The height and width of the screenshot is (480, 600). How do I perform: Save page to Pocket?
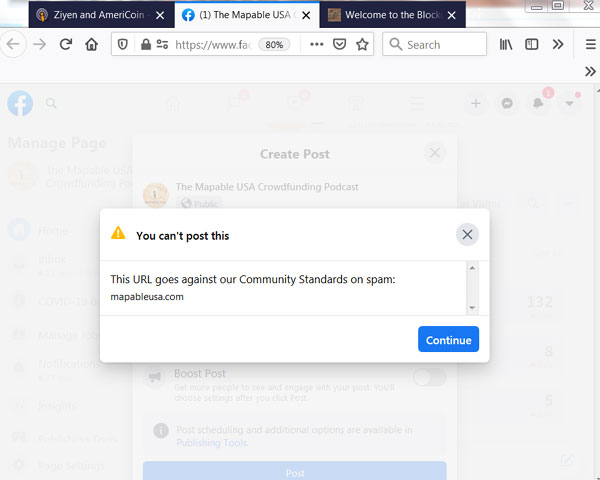click(339, 45)
